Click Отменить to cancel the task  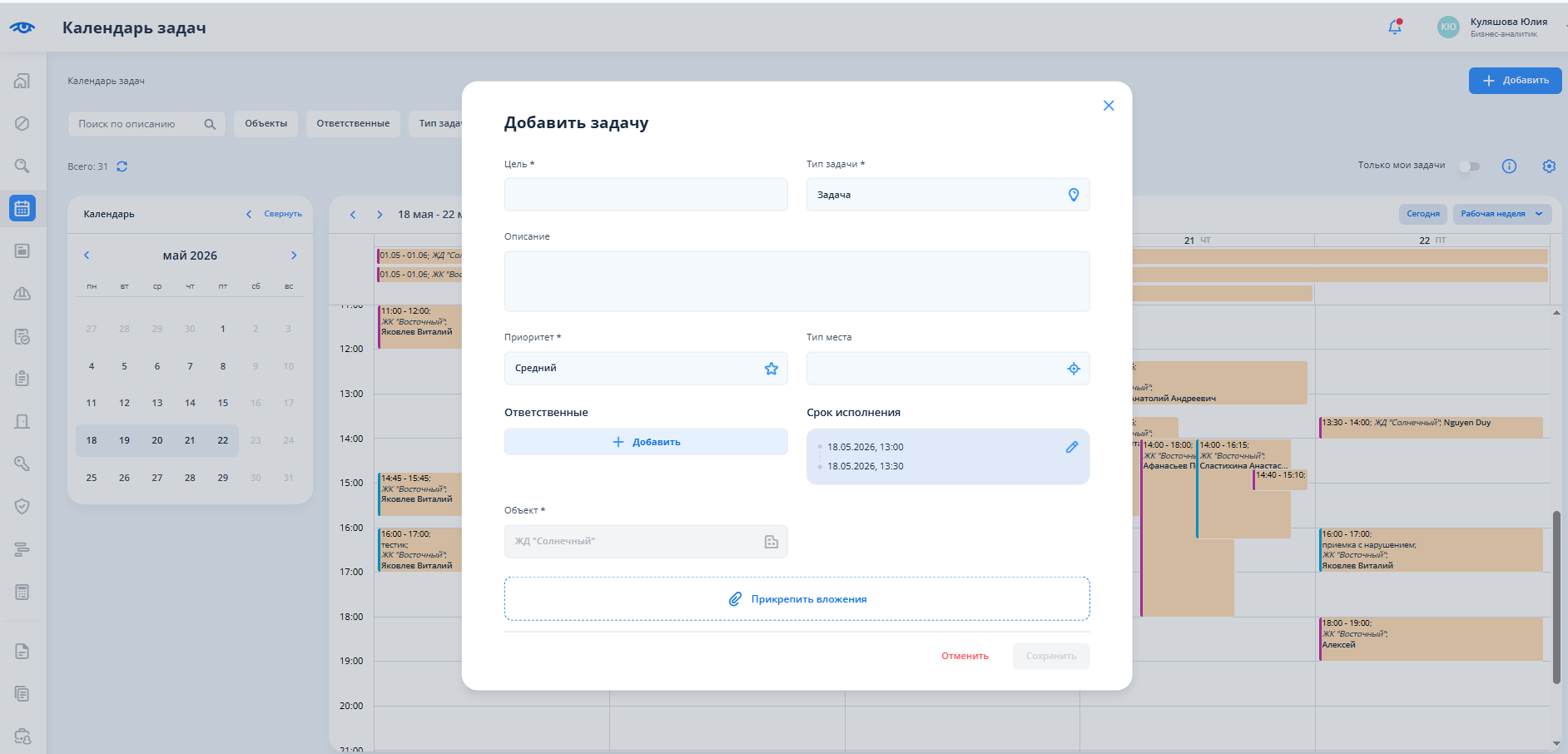coord(965,656)
